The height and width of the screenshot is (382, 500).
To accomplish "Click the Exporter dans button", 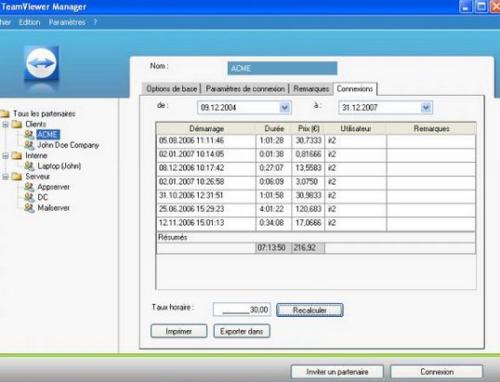I will pyautogui.click(x=242, y=331).
